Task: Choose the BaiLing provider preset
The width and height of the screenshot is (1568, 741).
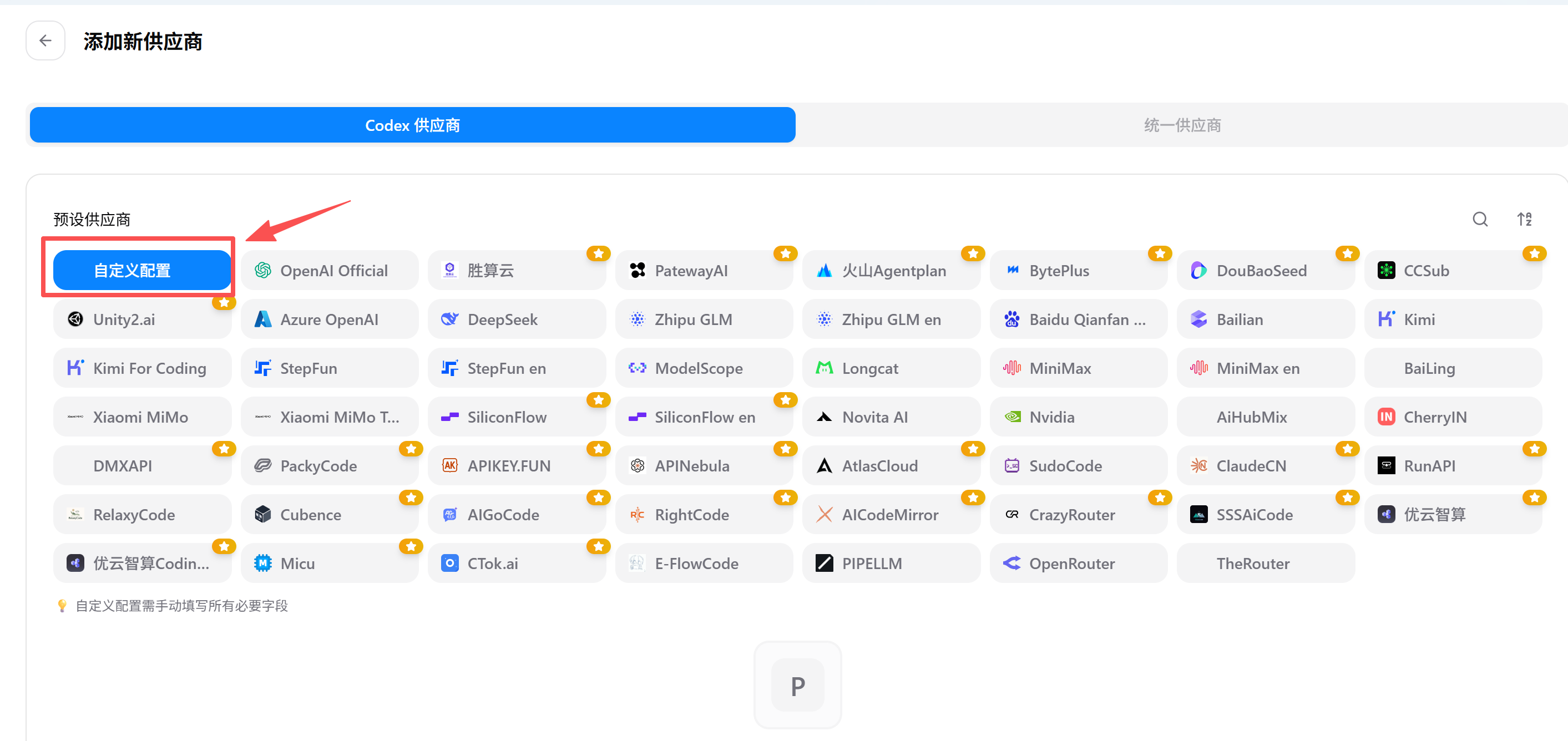Action: (1453, 368)
